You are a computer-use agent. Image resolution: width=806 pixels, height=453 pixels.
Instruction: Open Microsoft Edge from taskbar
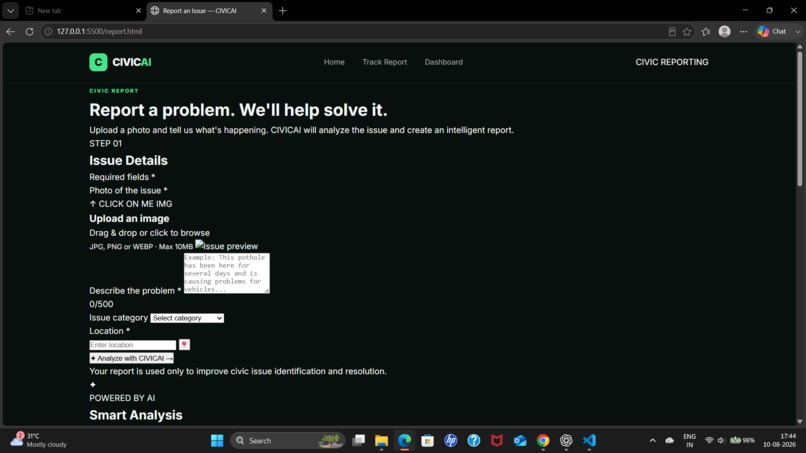[405, 441]
